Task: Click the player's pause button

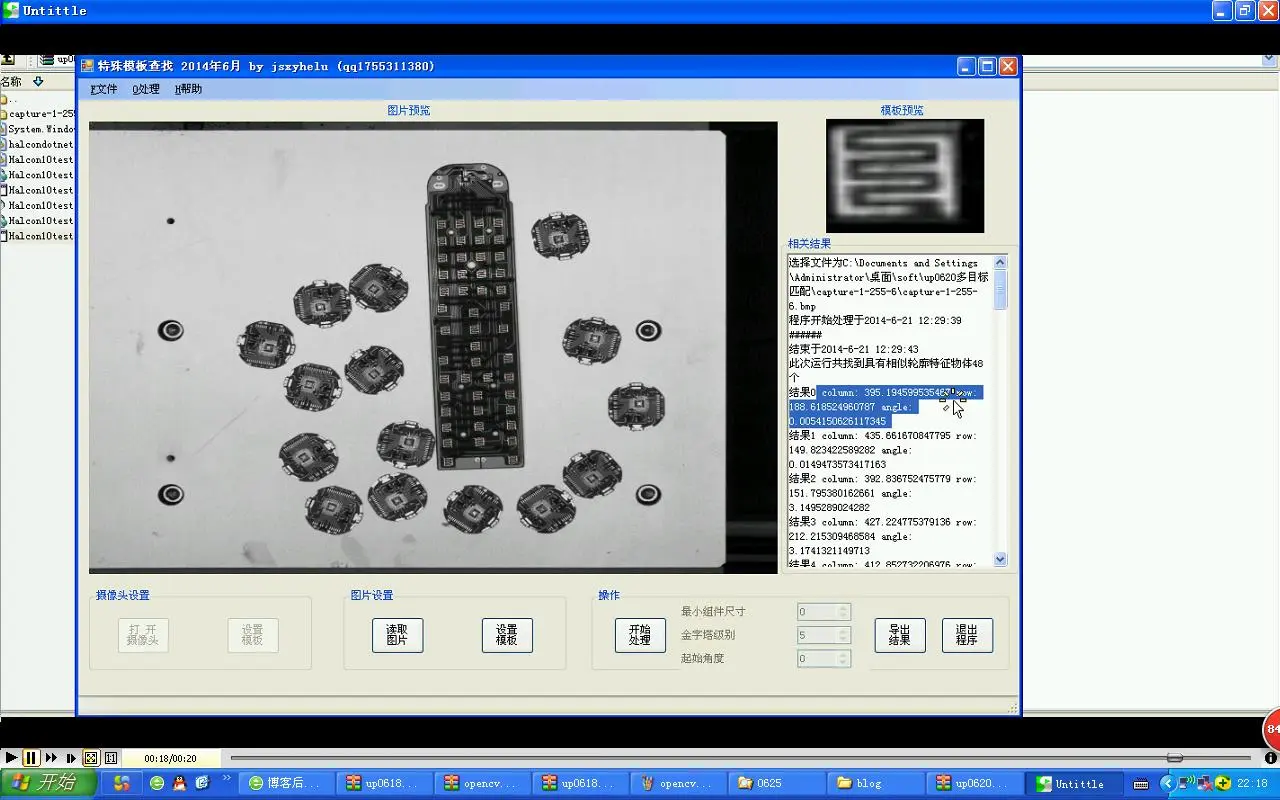Action: [31, 758]
